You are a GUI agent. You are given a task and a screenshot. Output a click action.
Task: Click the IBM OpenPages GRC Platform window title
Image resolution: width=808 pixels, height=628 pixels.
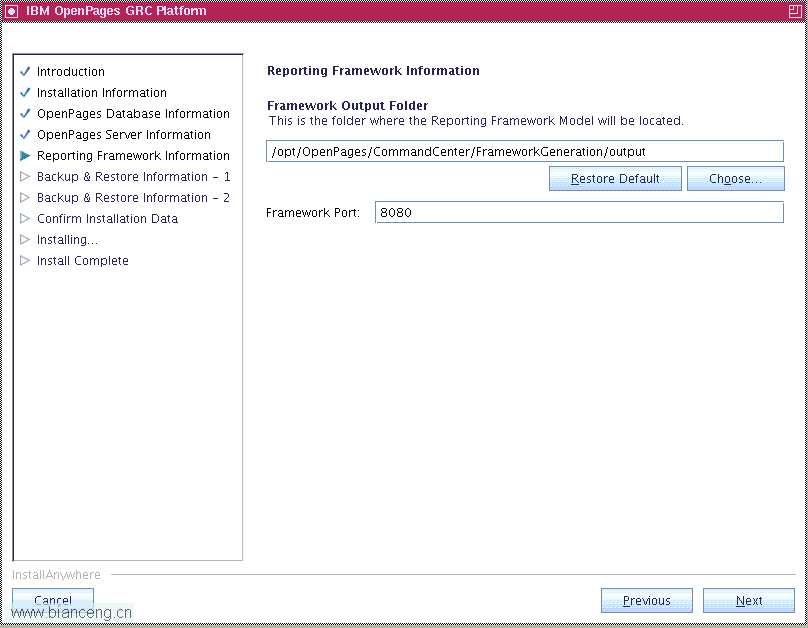click(x=116, y=11)
